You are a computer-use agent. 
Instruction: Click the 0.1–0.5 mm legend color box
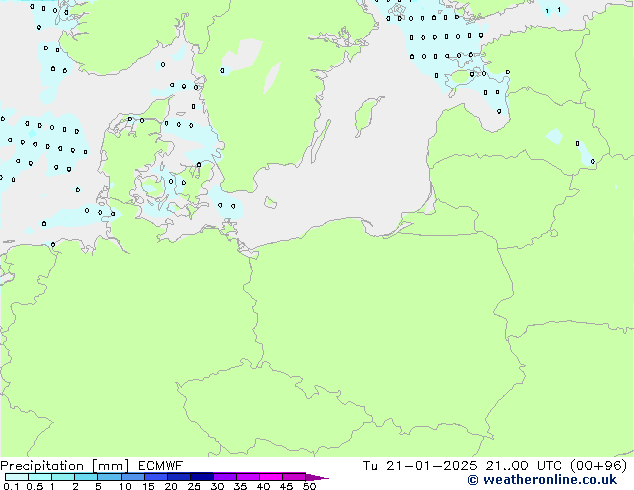[x=17, y=477]
